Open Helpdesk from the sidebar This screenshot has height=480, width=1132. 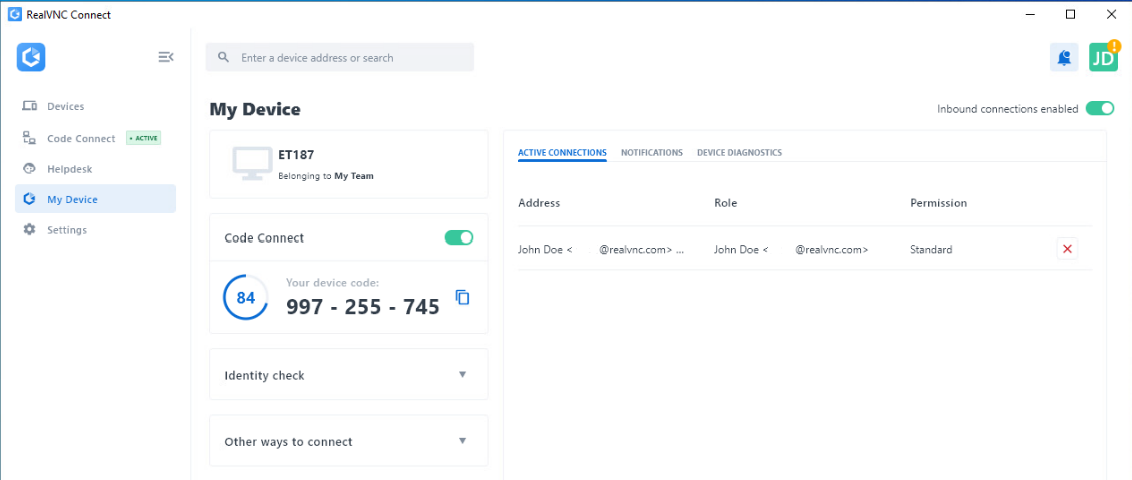69,169
